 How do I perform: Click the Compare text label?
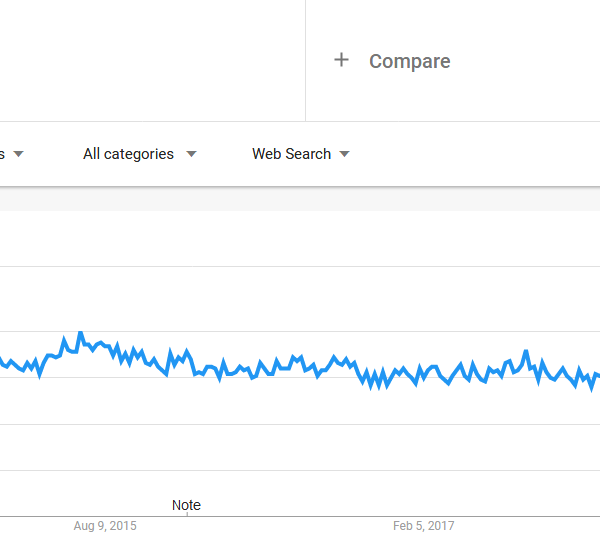(x=409, y=61)
